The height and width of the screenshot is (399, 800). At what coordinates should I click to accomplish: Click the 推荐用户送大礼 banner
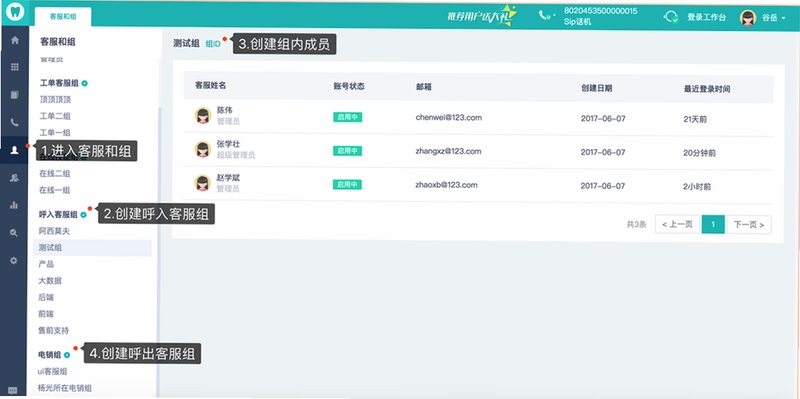coord(482,15)
